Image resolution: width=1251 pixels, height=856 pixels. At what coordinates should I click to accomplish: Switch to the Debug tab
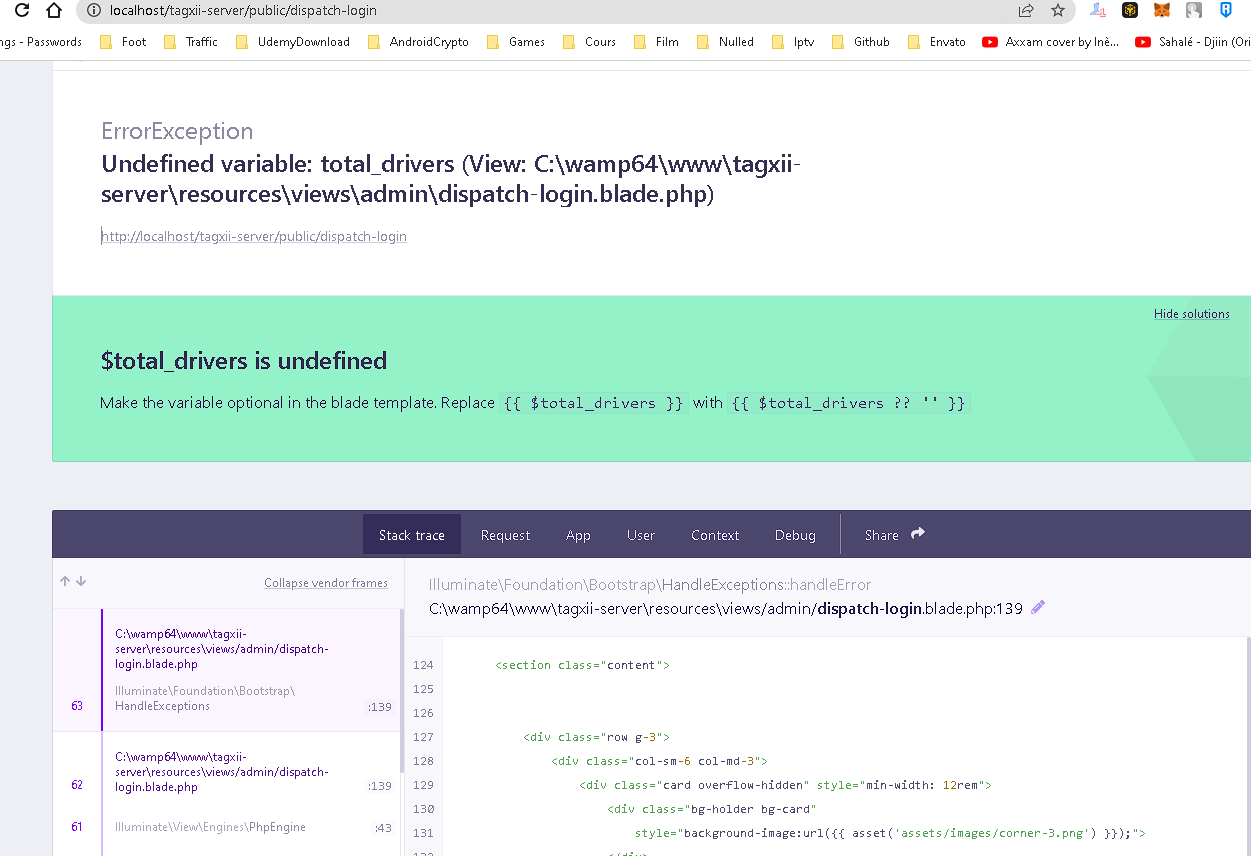[x=795, y=535]
